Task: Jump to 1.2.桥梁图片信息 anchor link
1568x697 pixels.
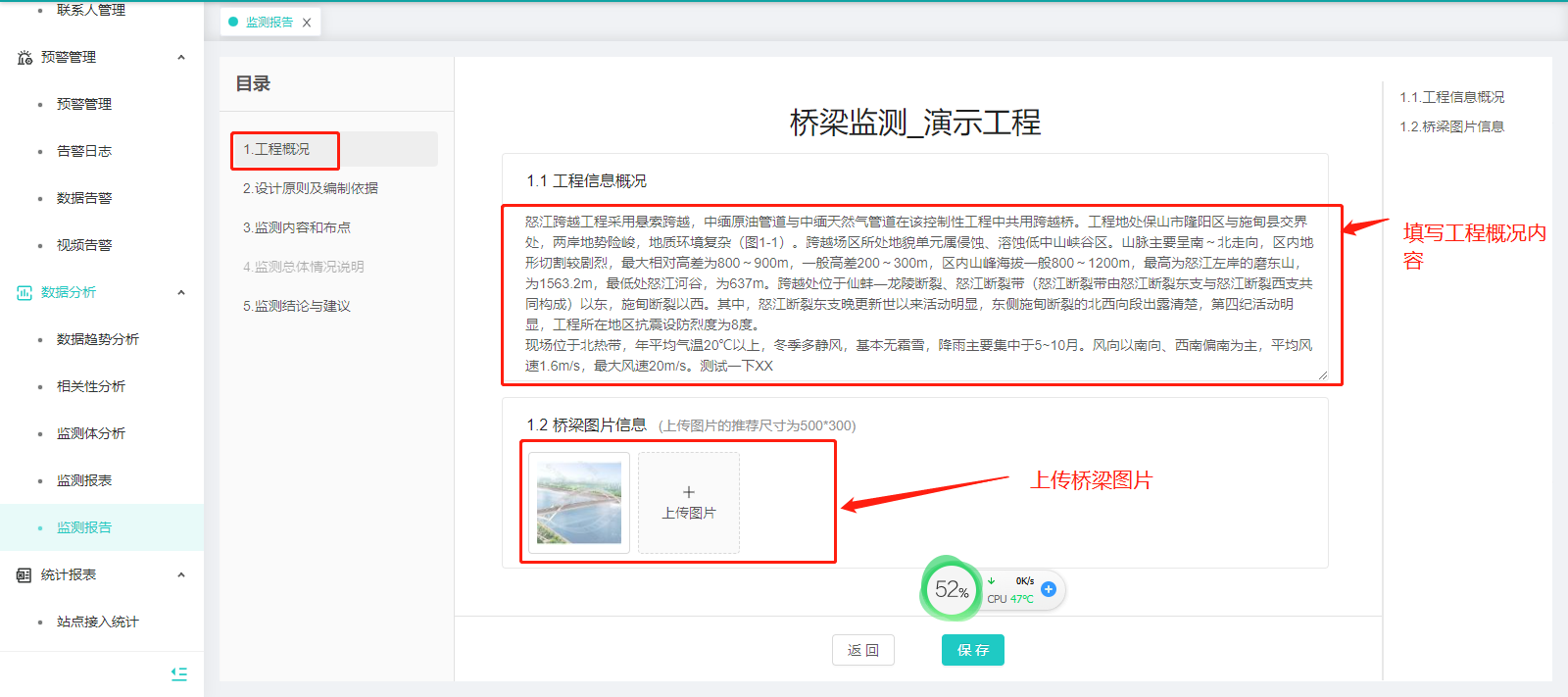Action: (1451, 126)
